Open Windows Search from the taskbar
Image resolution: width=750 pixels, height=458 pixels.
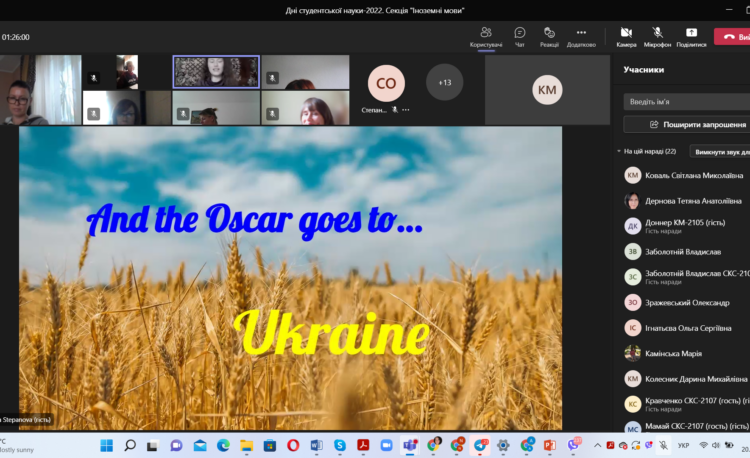130,446
